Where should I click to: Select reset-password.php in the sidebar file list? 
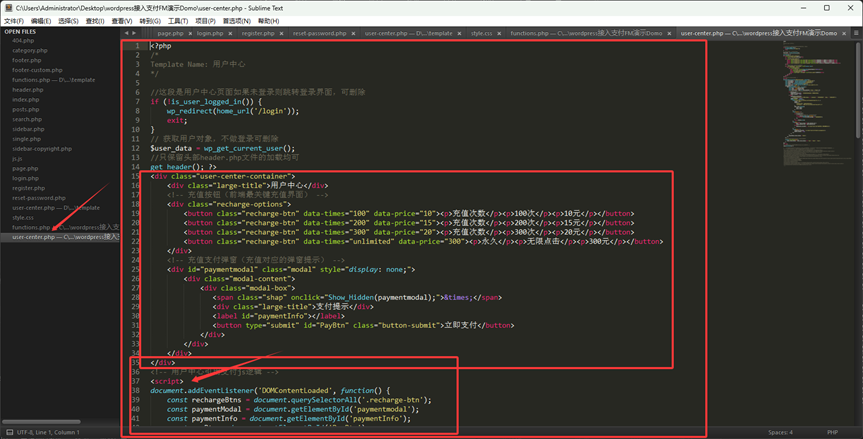coord(39,198)
